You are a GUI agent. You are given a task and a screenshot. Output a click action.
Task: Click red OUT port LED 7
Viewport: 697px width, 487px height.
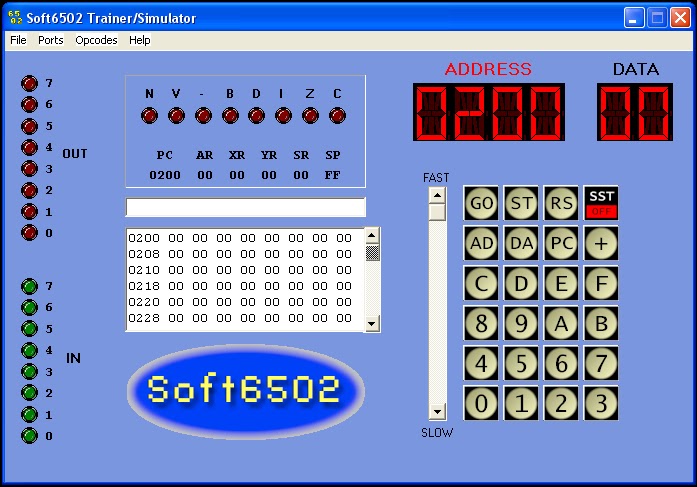tap(29, 84)
